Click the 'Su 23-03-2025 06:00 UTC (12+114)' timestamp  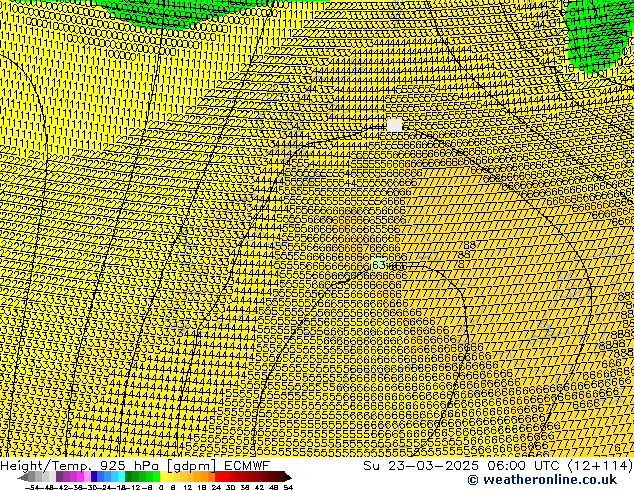point(498,466)
